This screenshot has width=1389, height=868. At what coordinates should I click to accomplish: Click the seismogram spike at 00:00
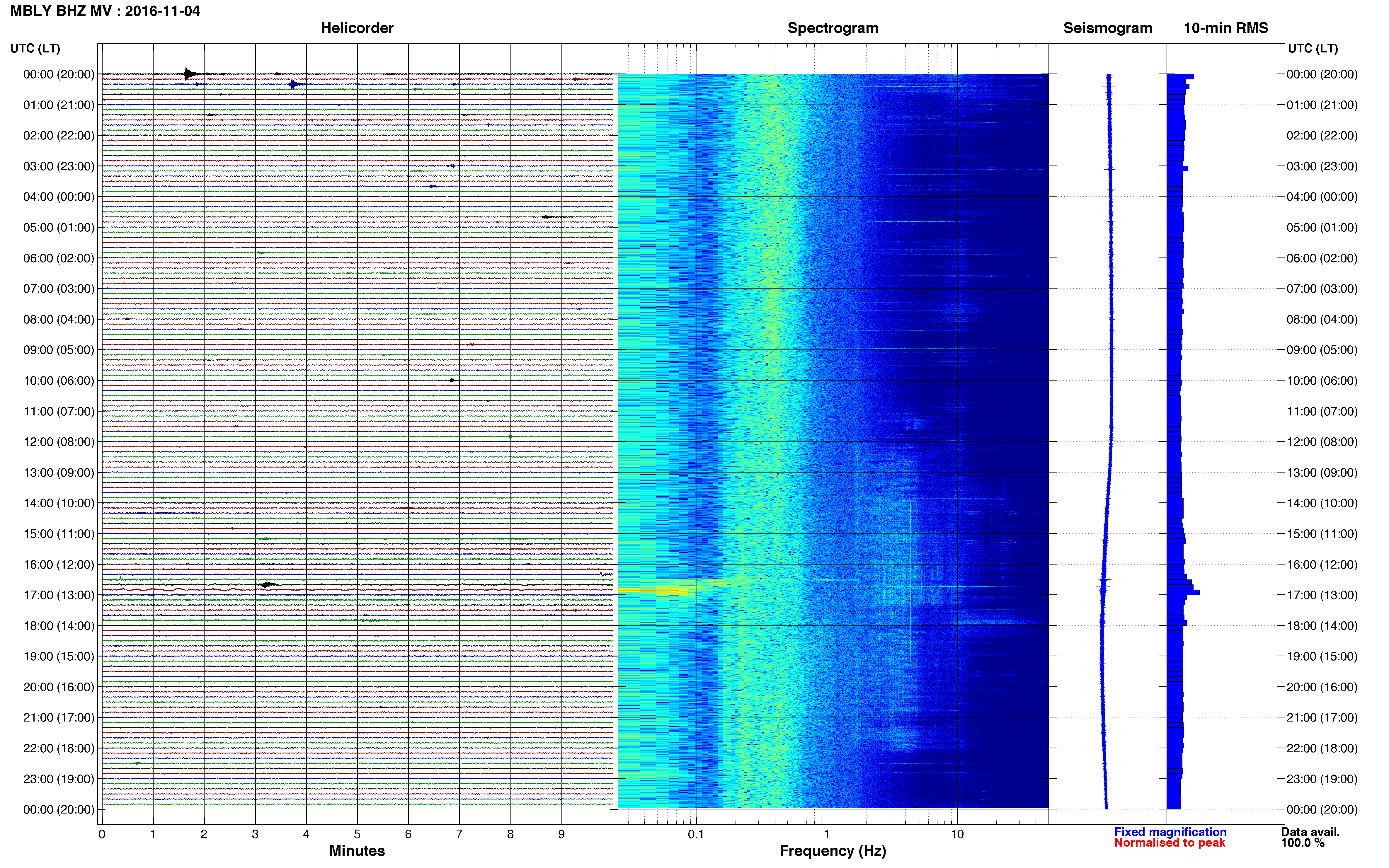1109,75
